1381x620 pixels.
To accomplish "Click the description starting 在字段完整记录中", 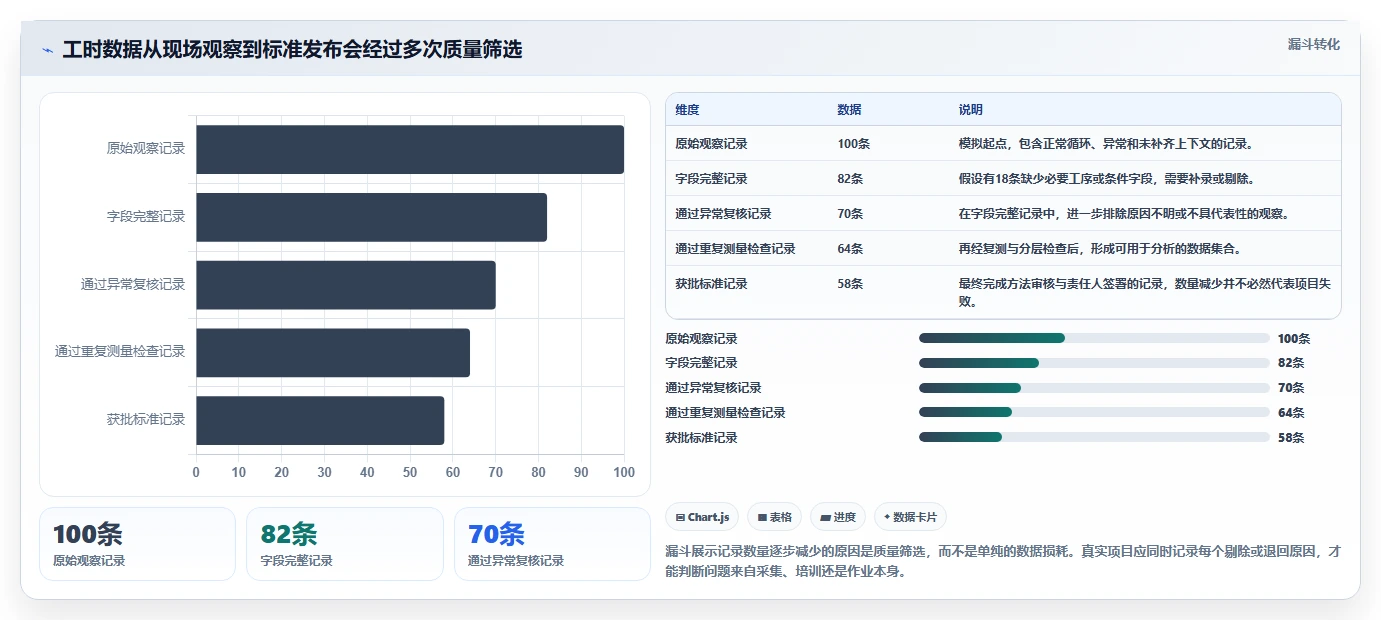I will pos(1127,214).
